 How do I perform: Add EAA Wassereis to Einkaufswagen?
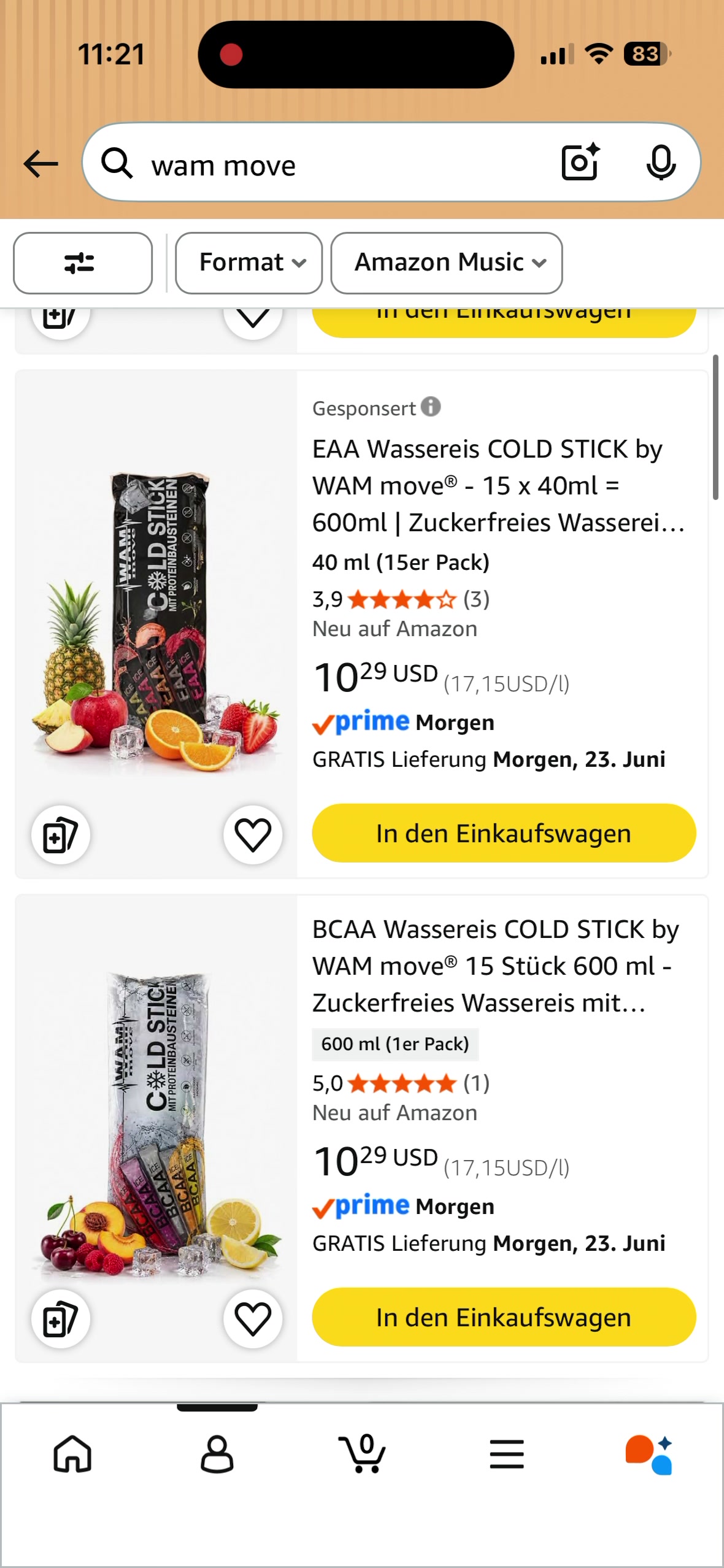504,834
